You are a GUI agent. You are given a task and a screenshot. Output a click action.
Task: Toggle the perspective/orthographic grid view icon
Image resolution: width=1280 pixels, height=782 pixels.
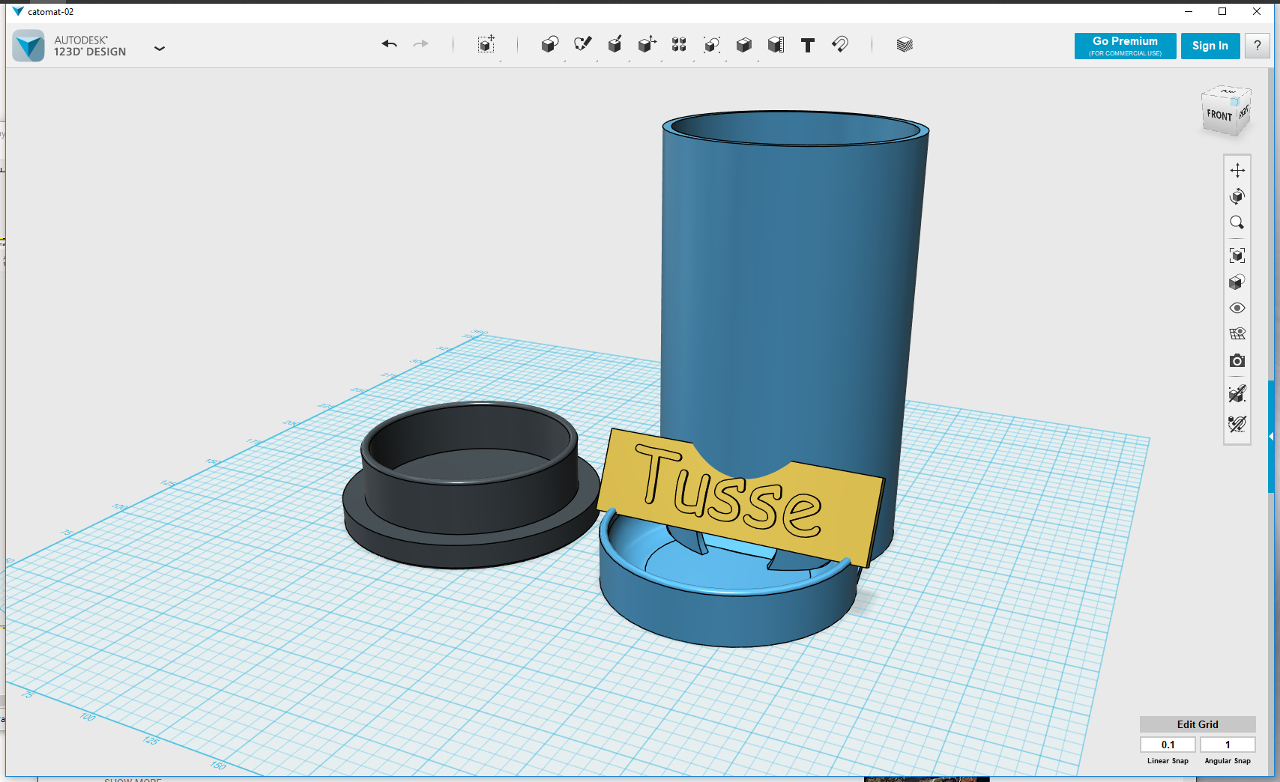(1237, 334)
